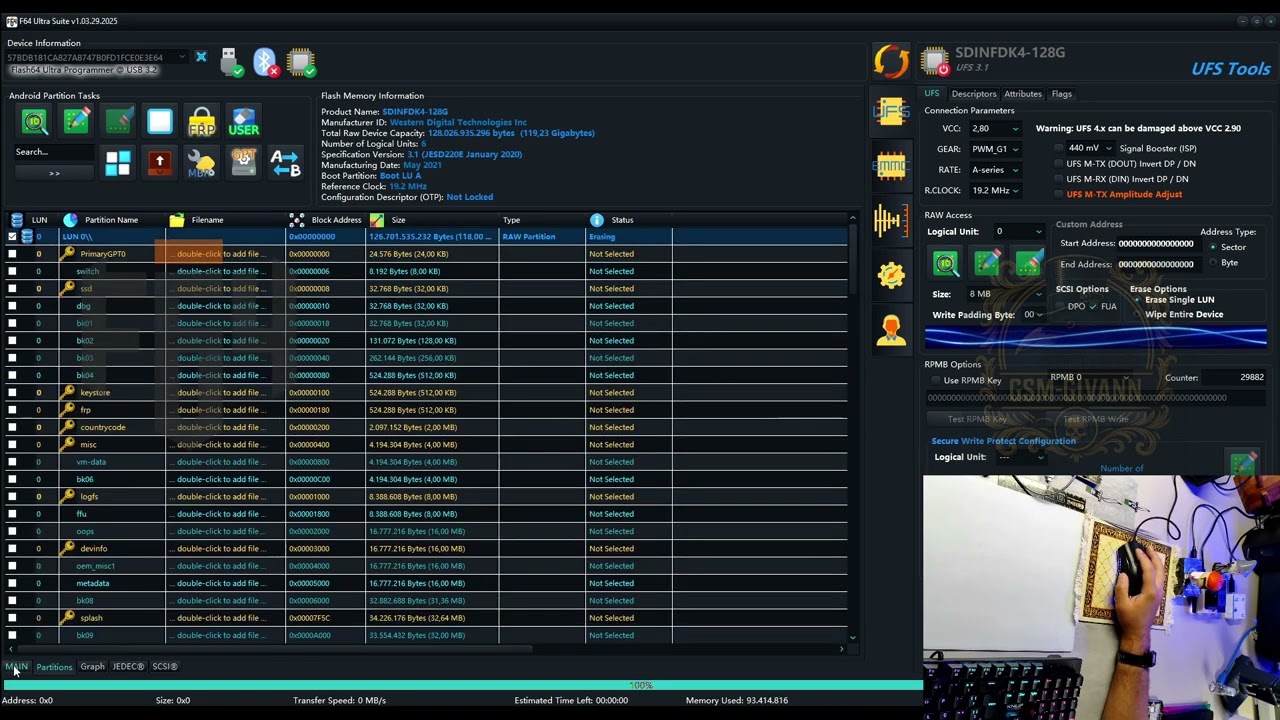Click the chip power icon beside SDINFDK4-128G
The image size is (1280, 720).
934,61
